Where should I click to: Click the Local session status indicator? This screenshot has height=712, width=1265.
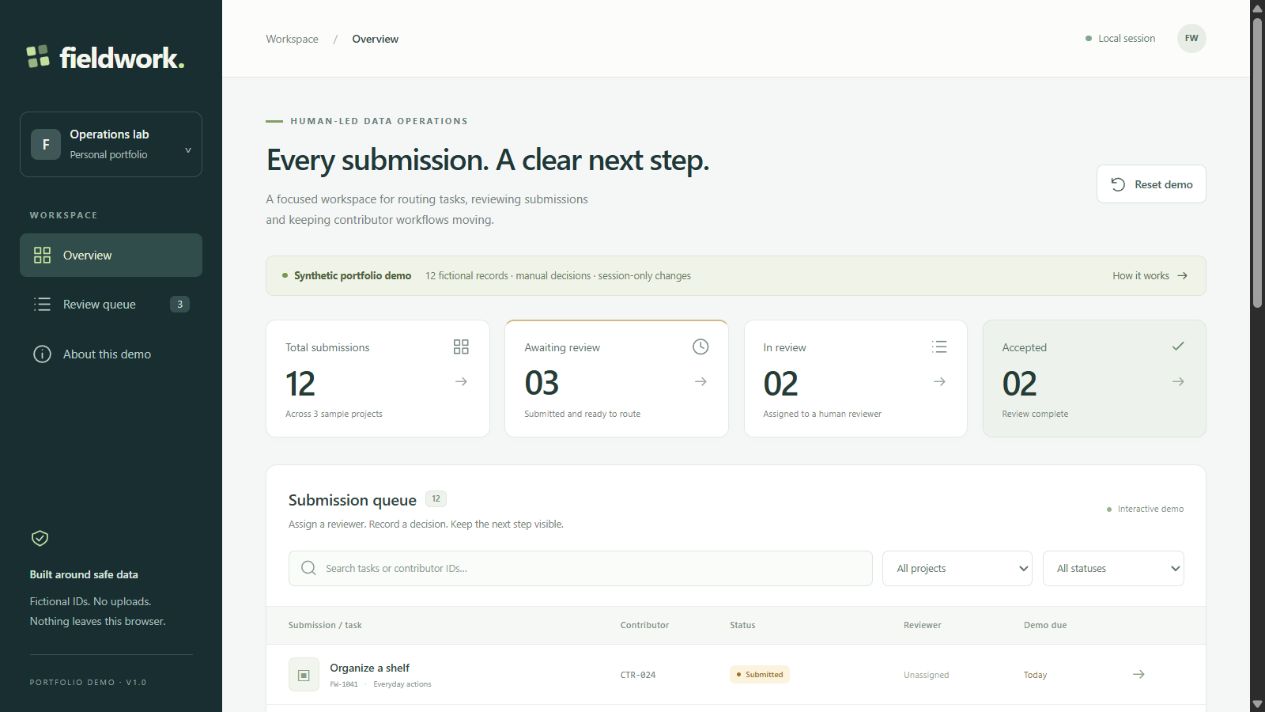1120,38
